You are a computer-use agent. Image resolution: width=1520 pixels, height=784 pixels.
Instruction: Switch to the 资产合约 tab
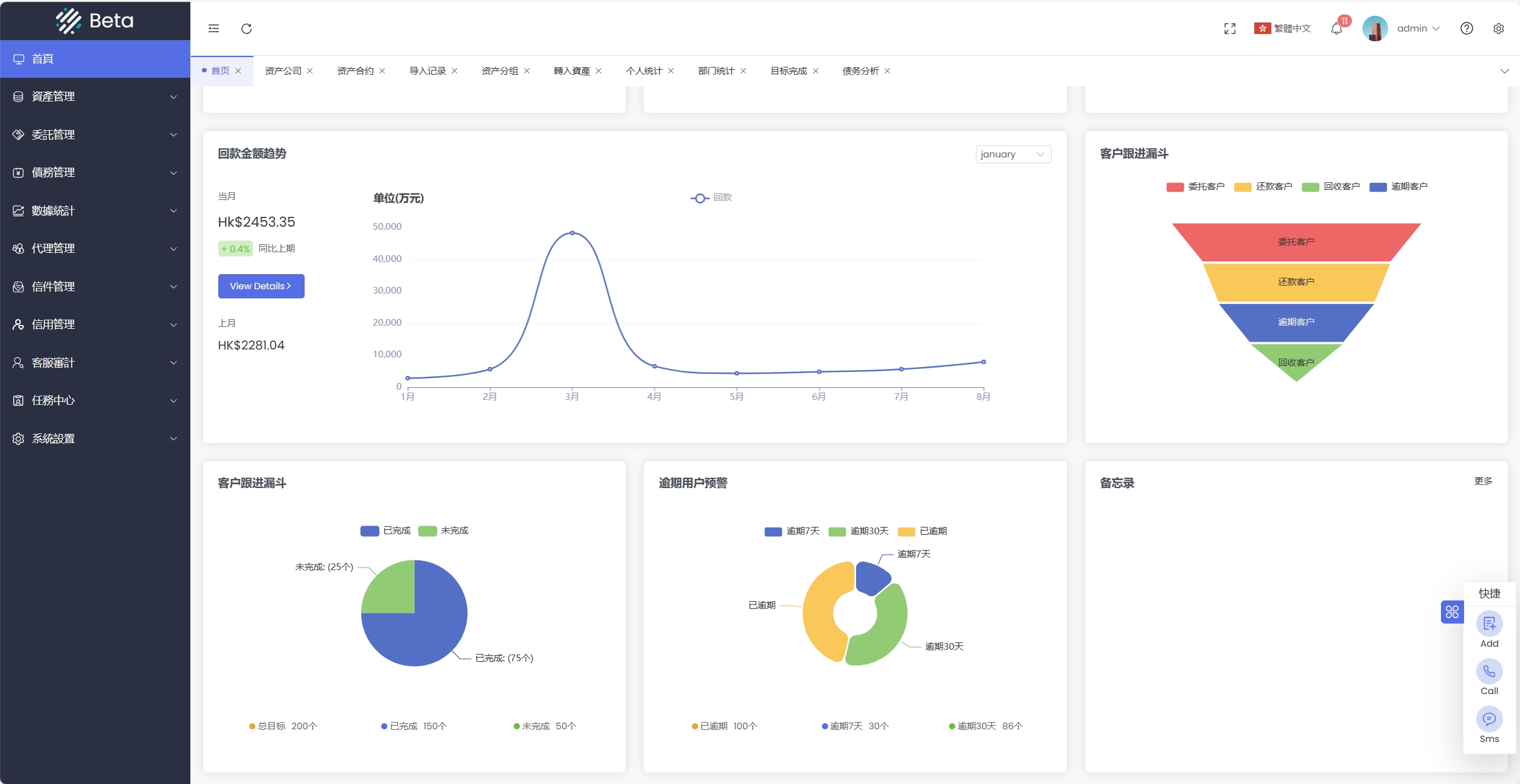[355, 71]
